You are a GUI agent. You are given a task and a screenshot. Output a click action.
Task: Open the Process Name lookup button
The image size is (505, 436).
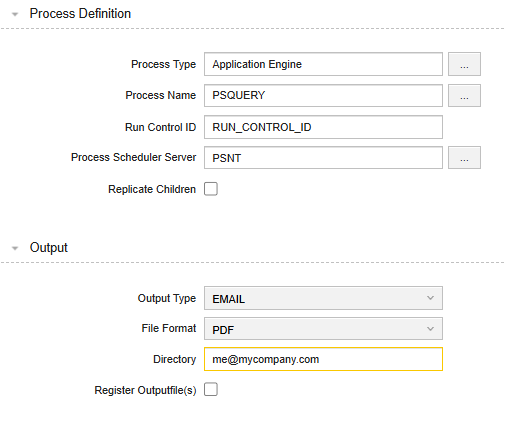coord(464,96)
